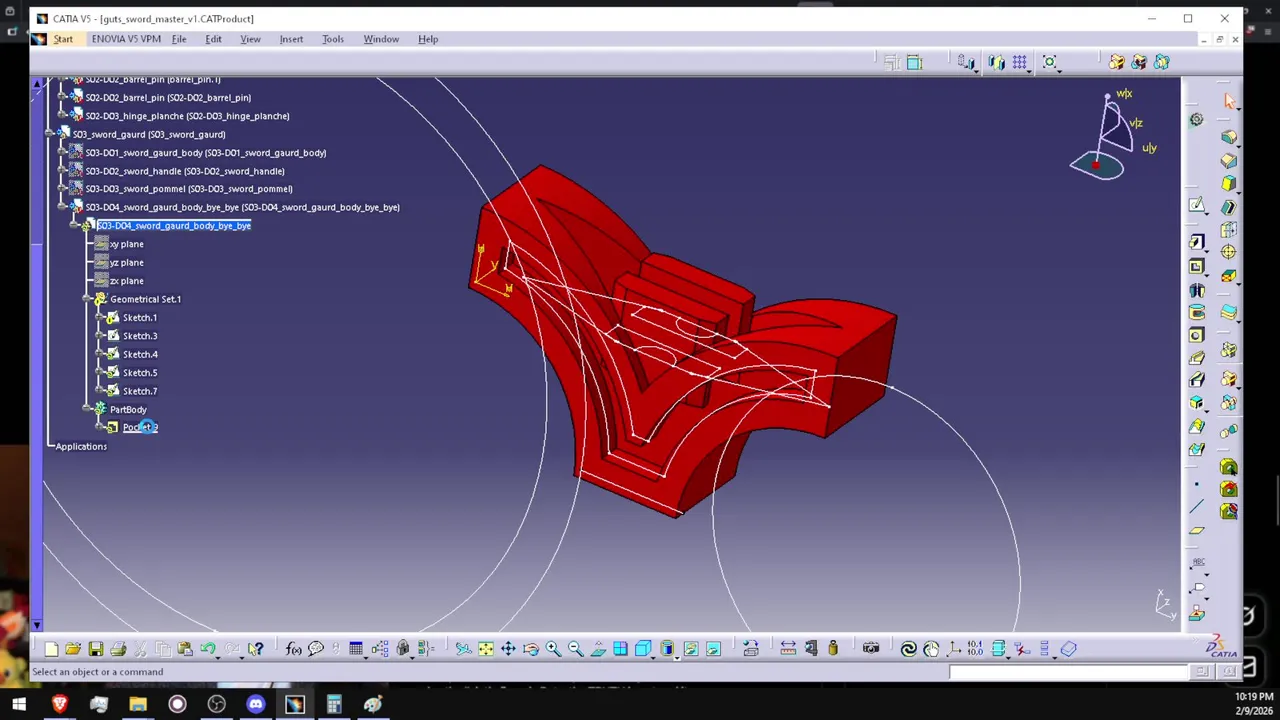Select the Rotate view icon

tap(530, 649)
